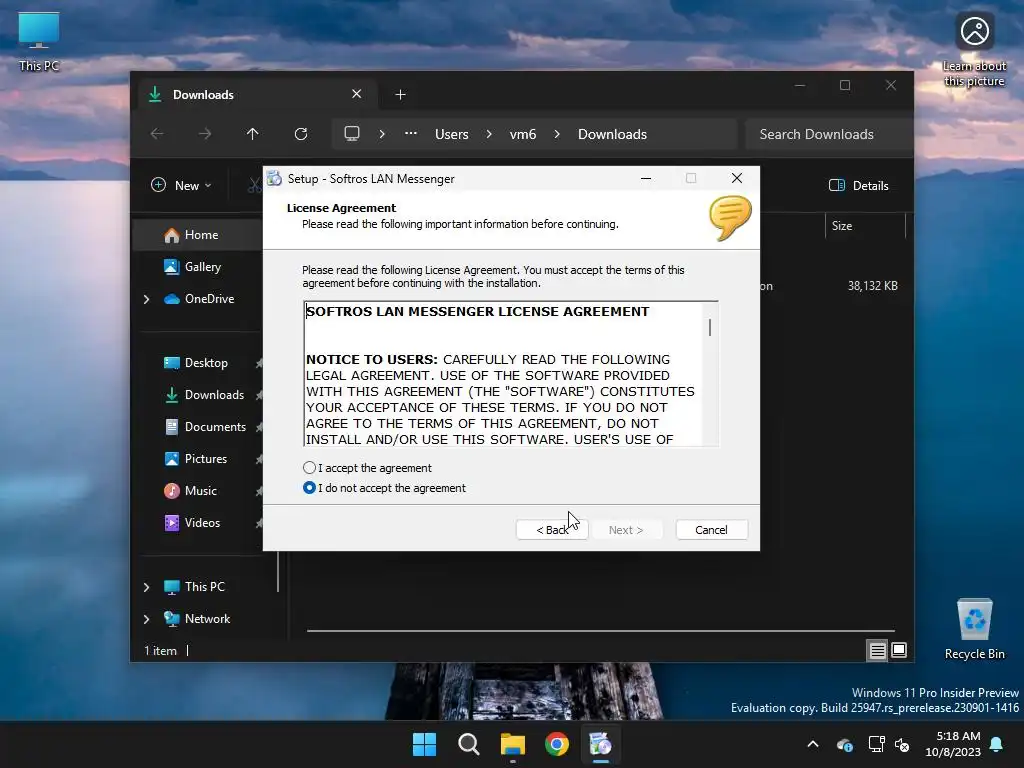
Task: Open the clock and date panel
Action: point(953,744)
